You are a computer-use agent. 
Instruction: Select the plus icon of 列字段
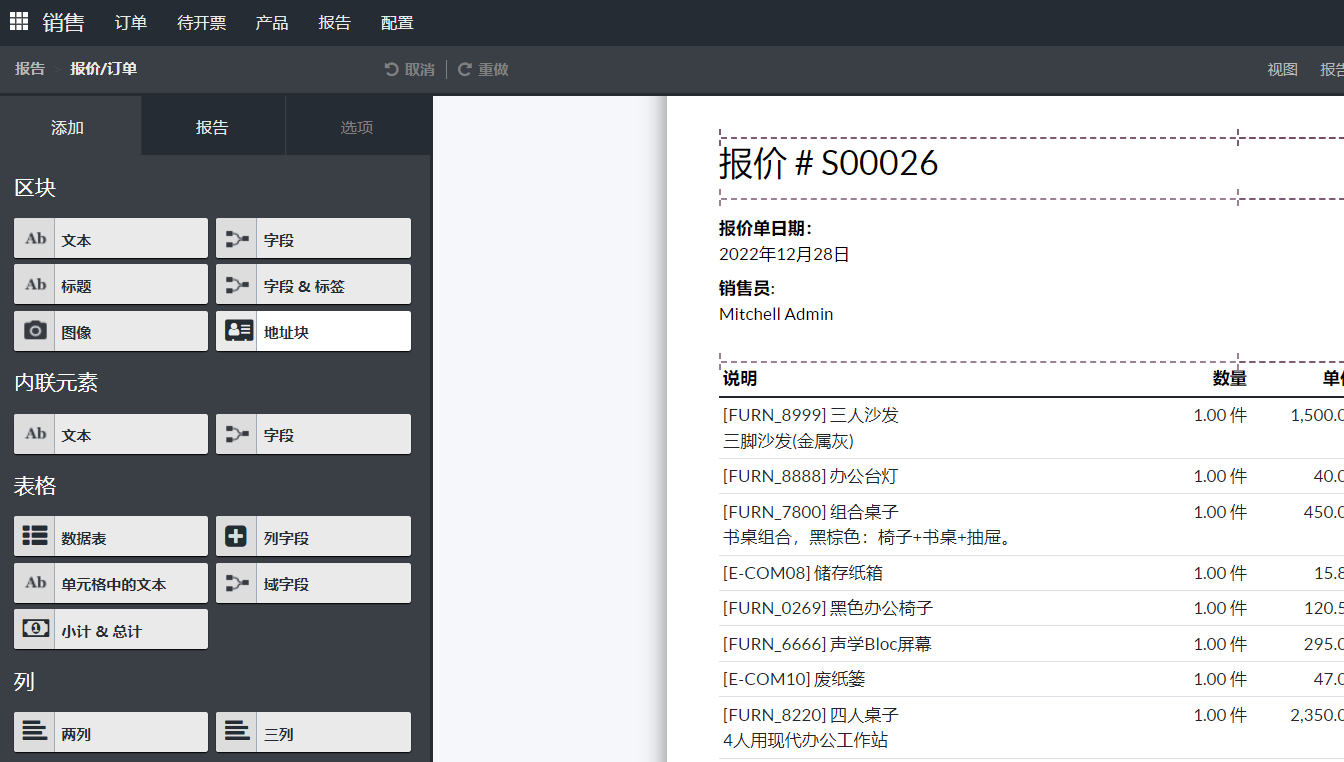pyautogui.click(x=237, y=536)
